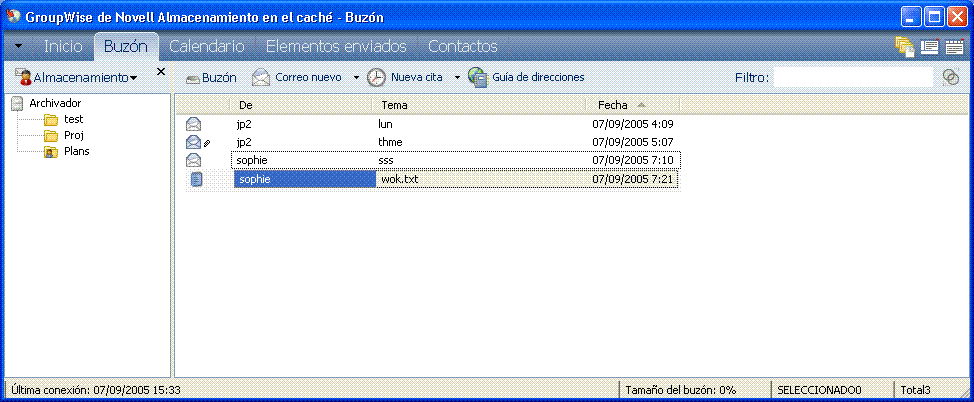Click the Correo nuevo label
The image size is (974, 402).
(x=308, y=78)
